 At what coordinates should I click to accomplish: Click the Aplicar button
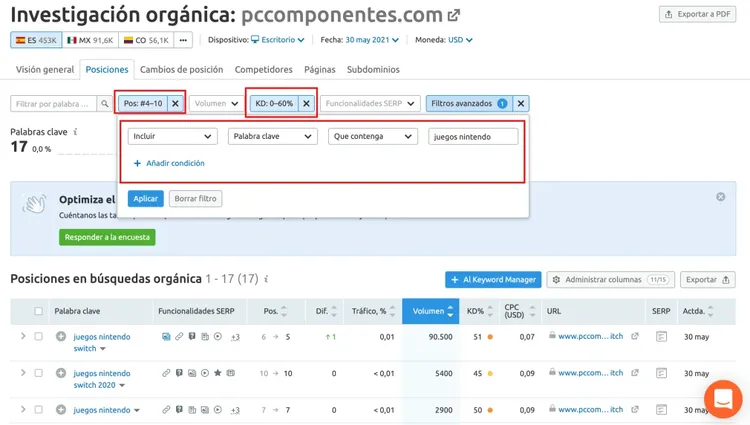pos(145,198)
